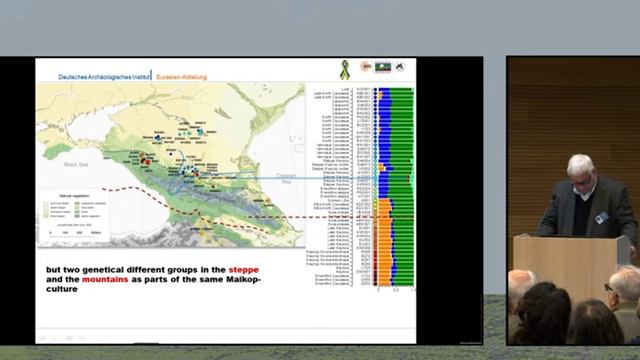Click the round pinkish logo beside the ribbon
This screenshot has height=360, width=640.
(366, 67)
